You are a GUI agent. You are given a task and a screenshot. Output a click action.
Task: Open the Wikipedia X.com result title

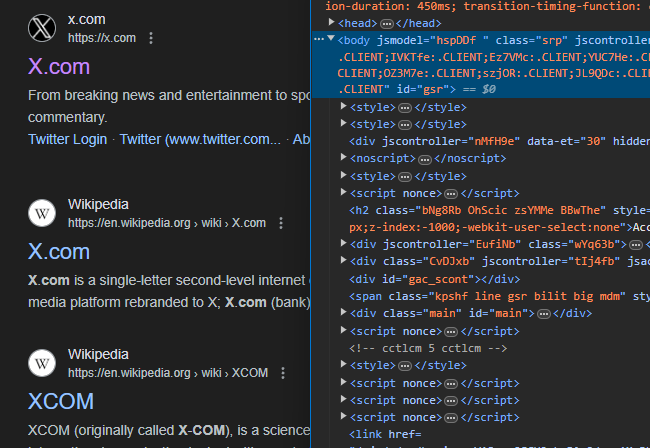click(59, 252)
